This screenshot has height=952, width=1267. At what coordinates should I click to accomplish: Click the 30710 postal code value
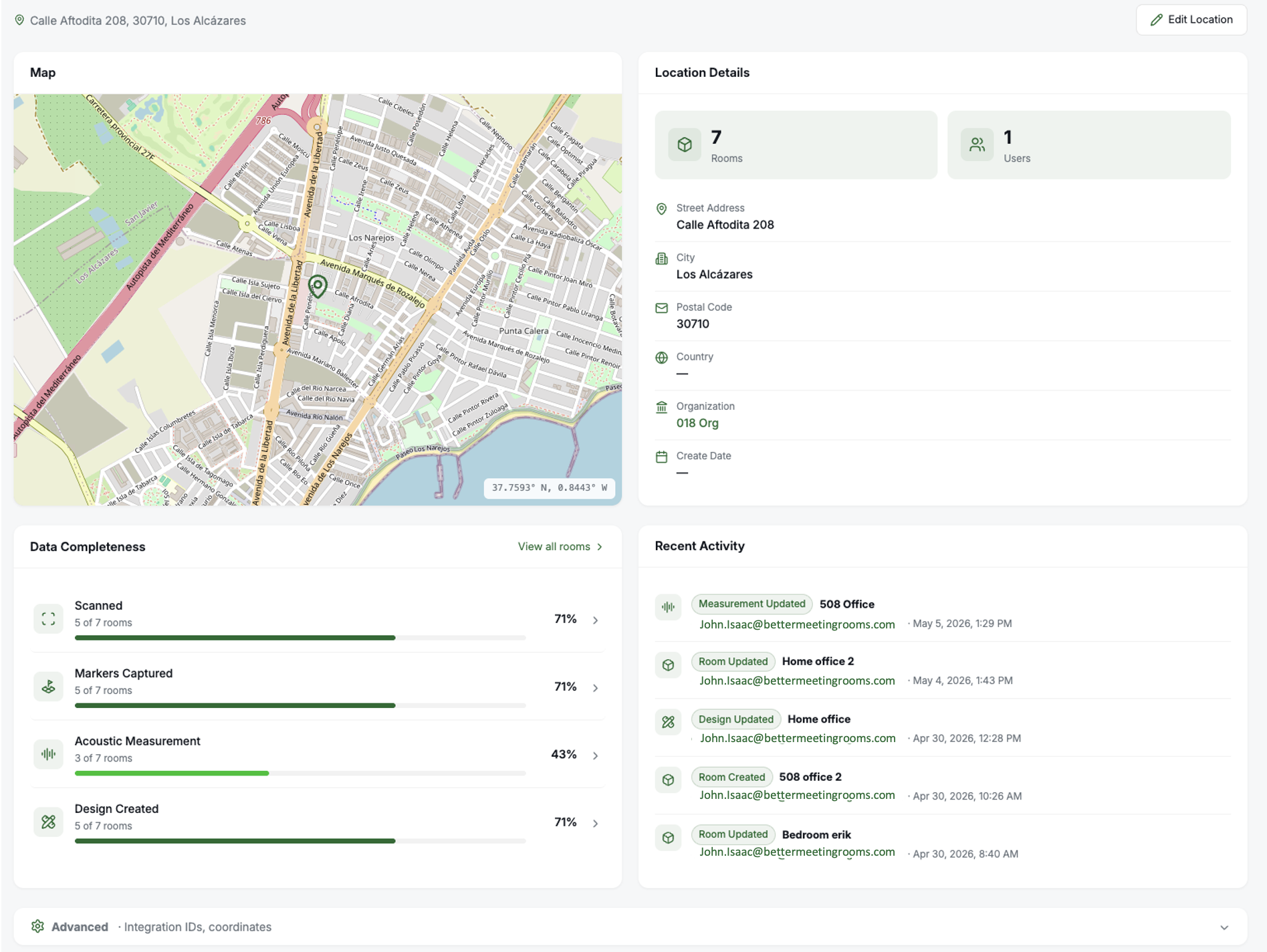(693, 324)
